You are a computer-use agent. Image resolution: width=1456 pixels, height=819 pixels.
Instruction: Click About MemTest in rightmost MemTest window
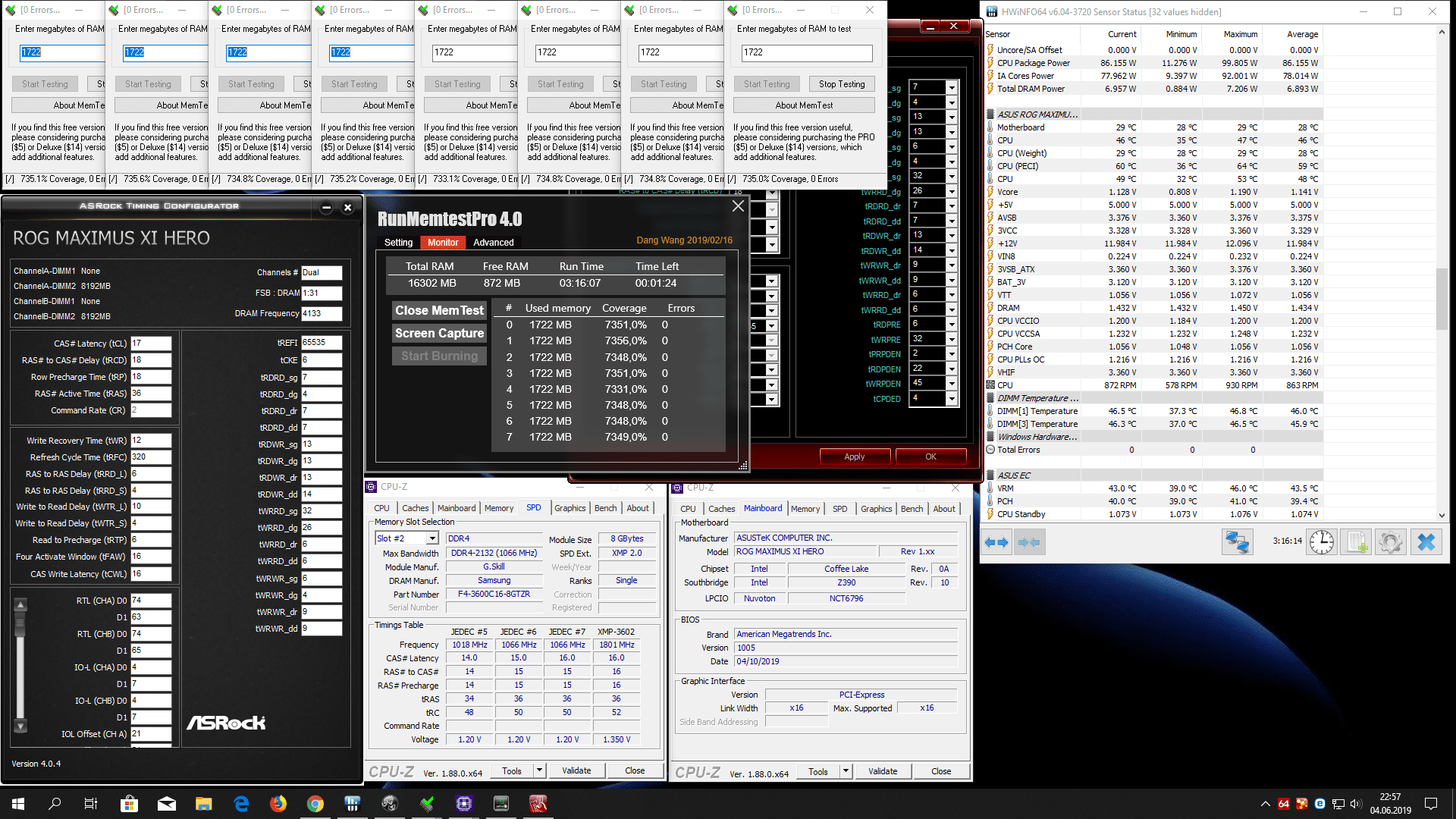(x=804, y=105)
